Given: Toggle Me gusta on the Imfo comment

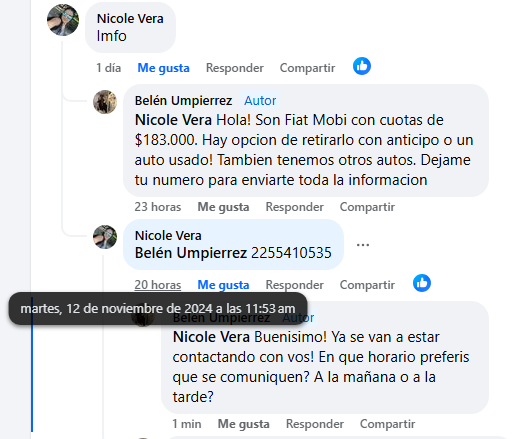Looking at the screenshot, I should (163, 68).
